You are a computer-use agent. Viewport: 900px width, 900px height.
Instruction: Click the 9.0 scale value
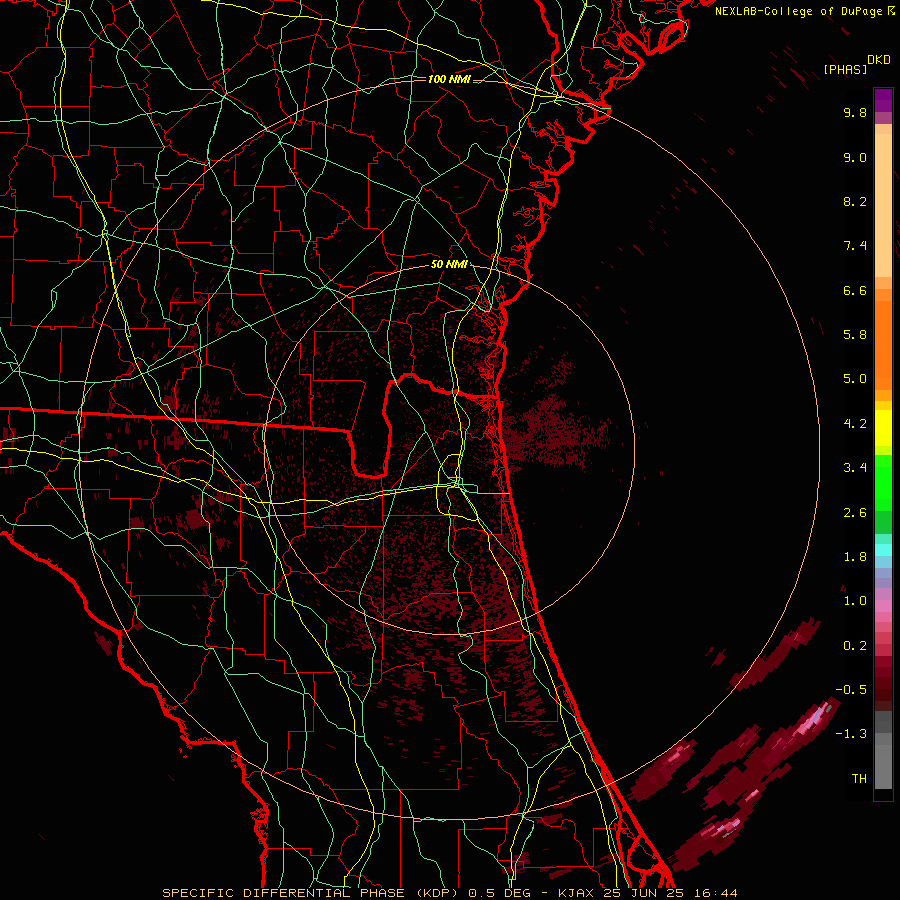[855, 157]
